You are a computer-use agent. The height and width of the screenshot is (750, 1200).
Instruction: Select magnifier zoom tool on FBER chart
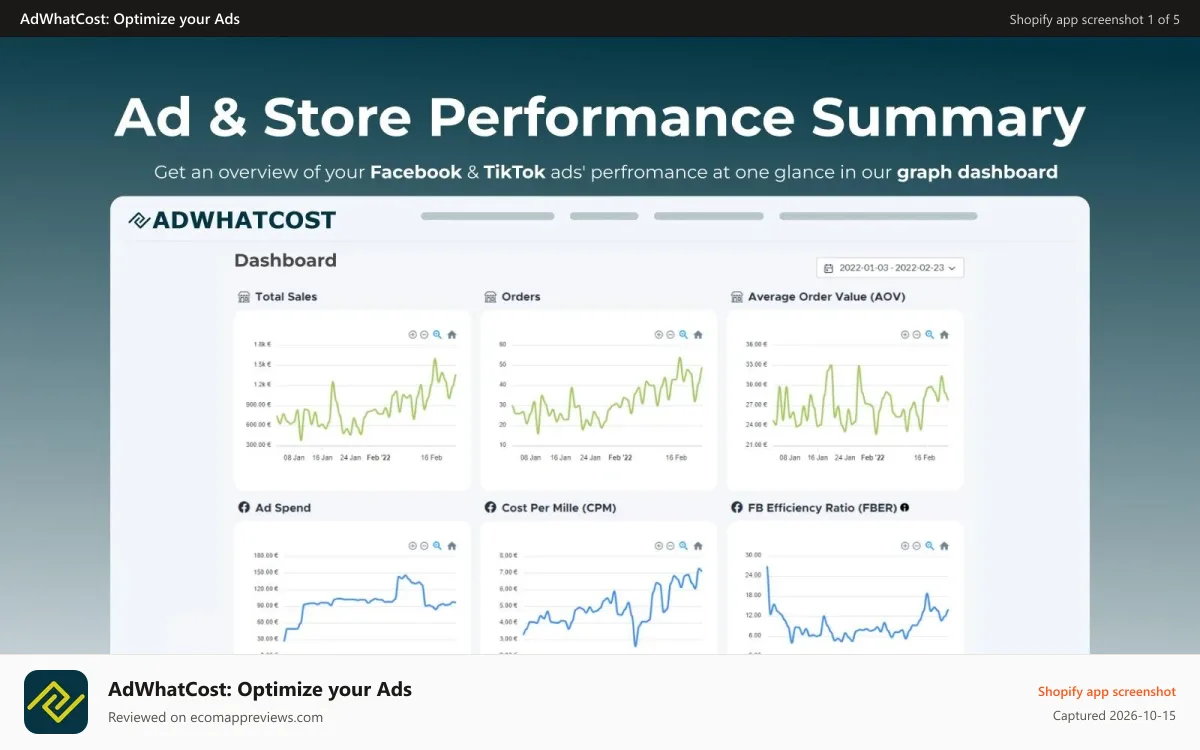tap(930, 546)
